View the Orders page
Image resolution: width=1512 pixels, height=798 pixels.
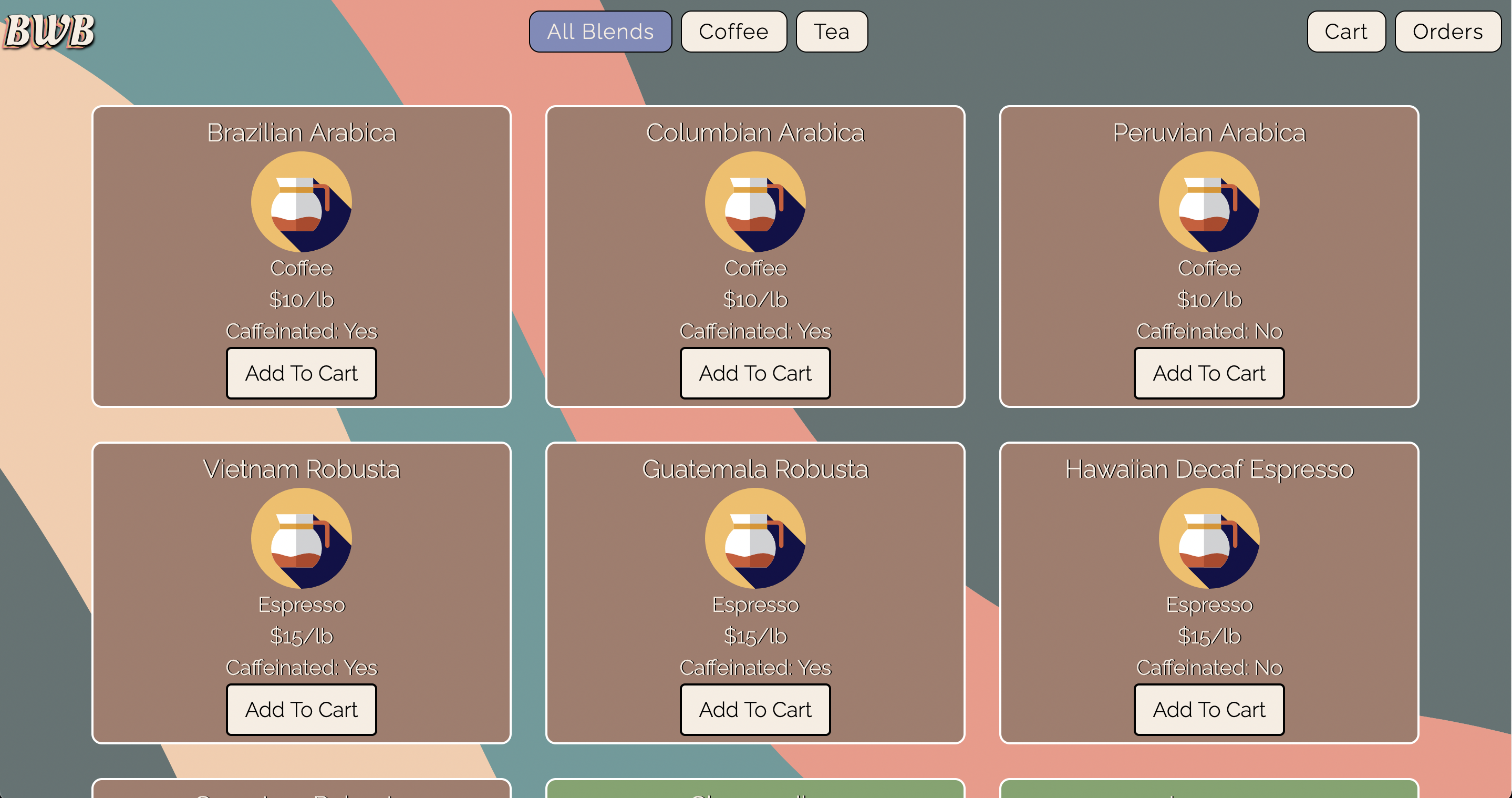1447,32
